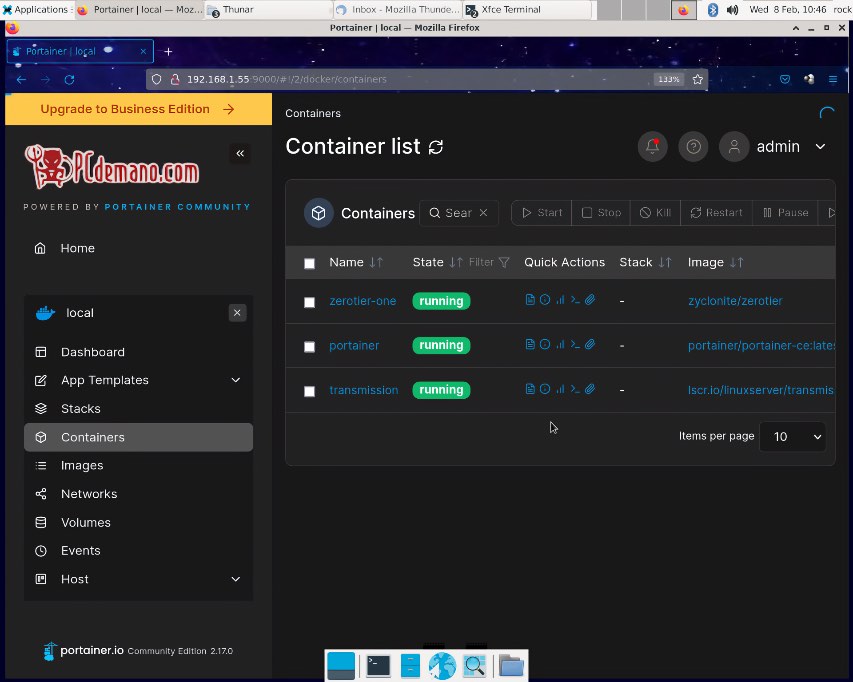
Task: Select all containers checkbox in header
Action: click(309, 263)
